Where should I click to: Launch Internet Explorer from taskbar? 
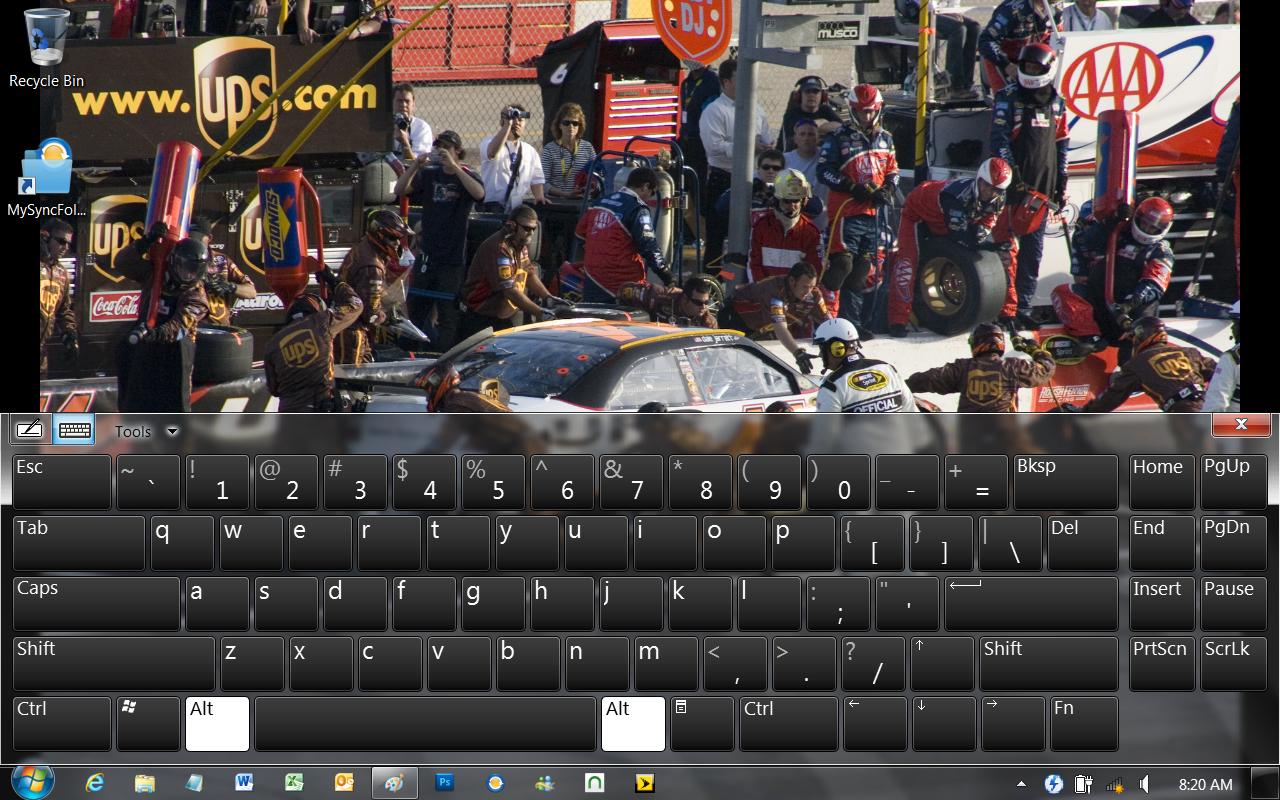coord(95,783)
